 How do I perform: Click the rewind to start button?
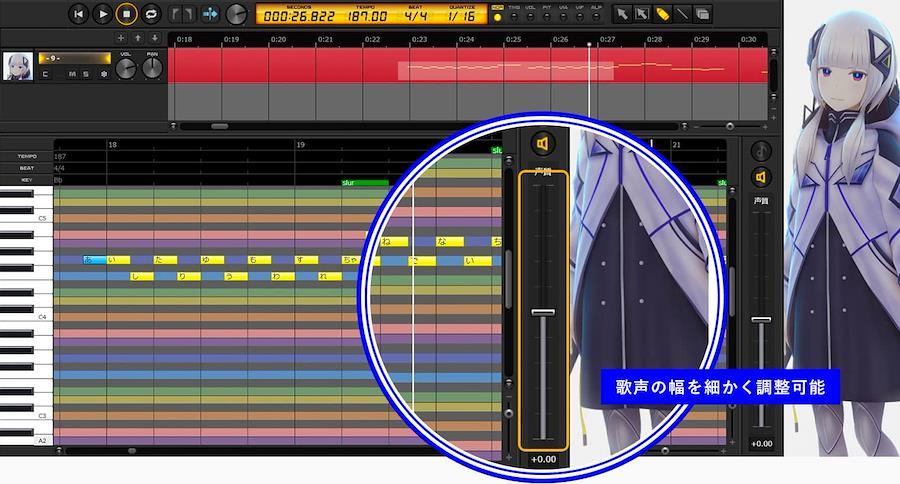pos(80,14)
